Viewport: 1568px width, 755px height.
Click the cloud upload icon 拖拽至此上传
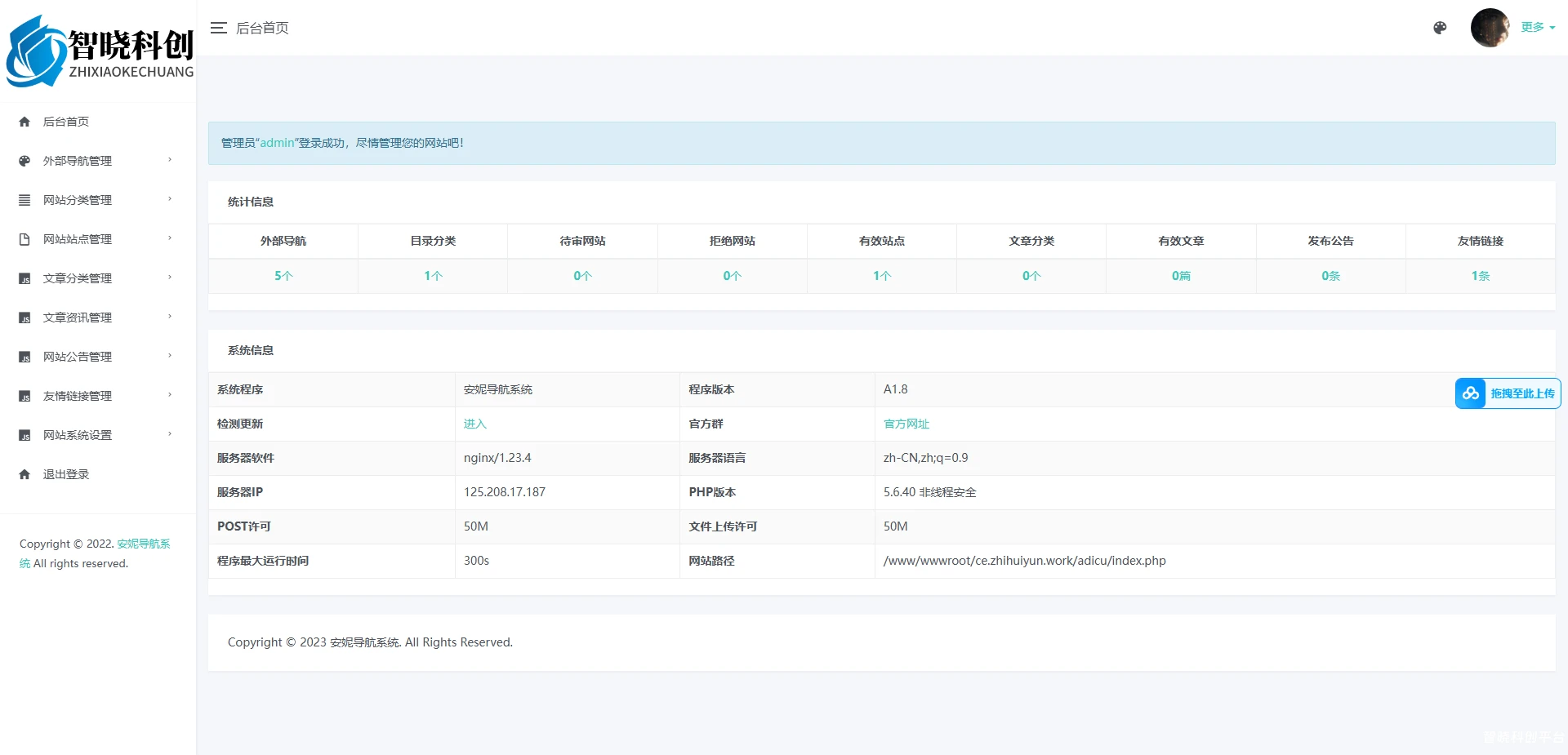coord(1471,393)
